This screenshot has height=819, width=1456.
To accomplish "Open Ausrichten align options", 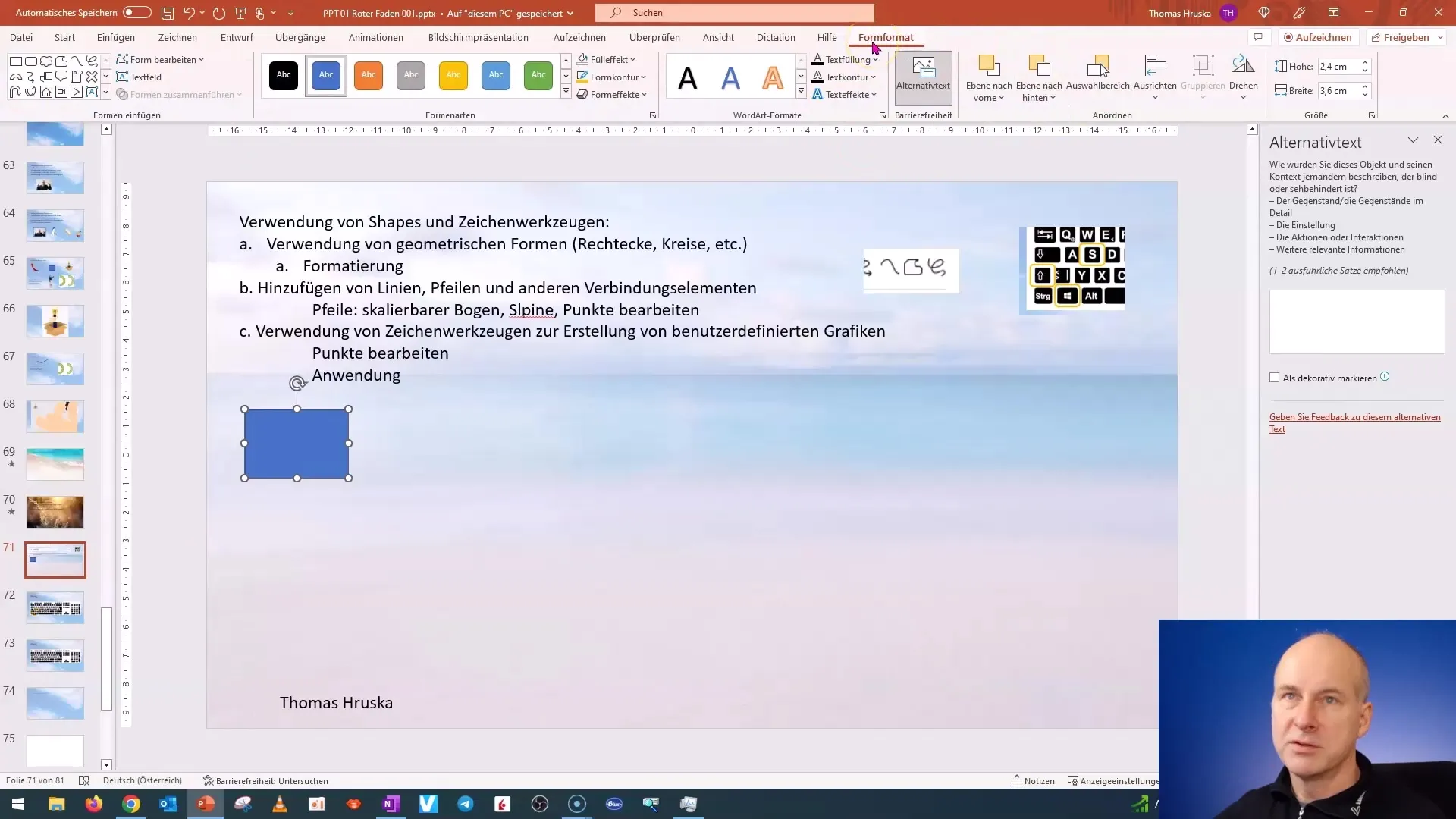I will point(1155,76).
